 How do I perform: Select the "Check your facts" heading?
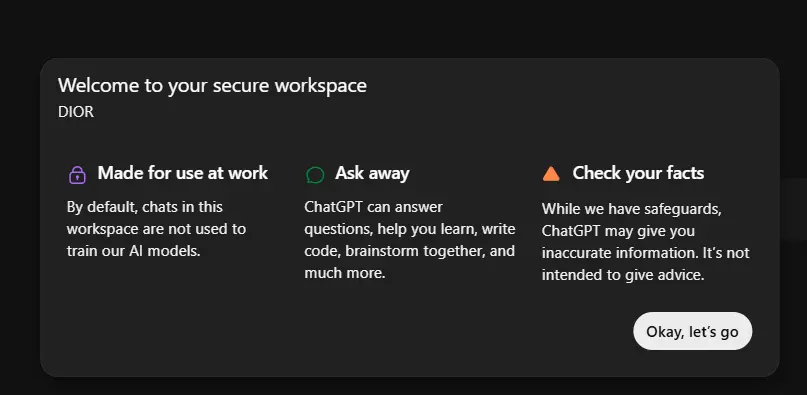click(x=638, y=173)
